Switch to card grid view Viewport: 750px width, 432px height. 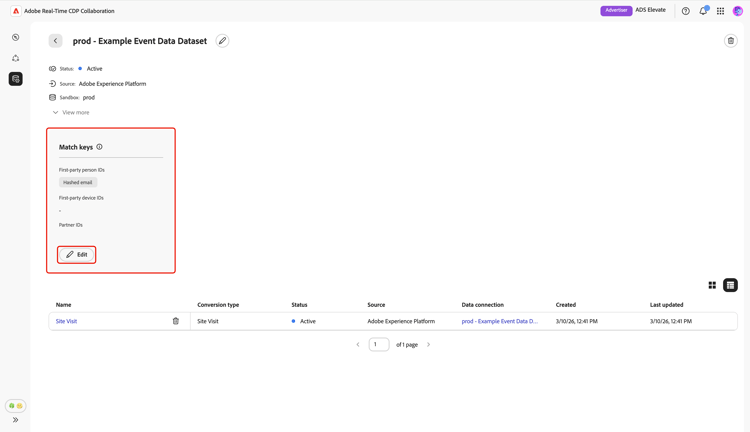click(712, 285)
